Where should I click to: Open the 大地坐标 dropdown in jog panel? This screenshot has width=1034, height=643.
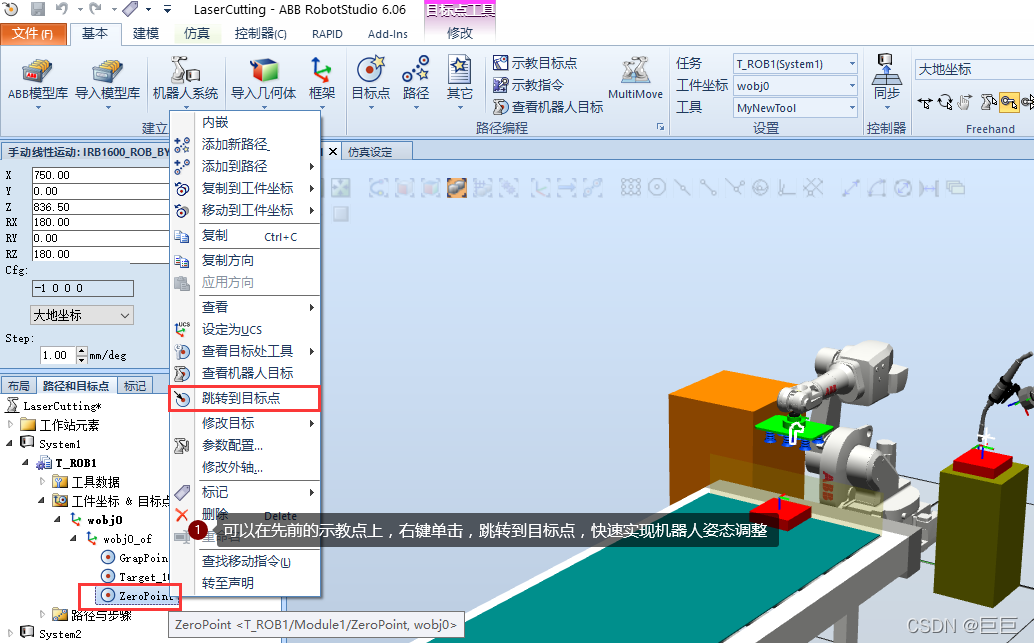coord(82,315)
